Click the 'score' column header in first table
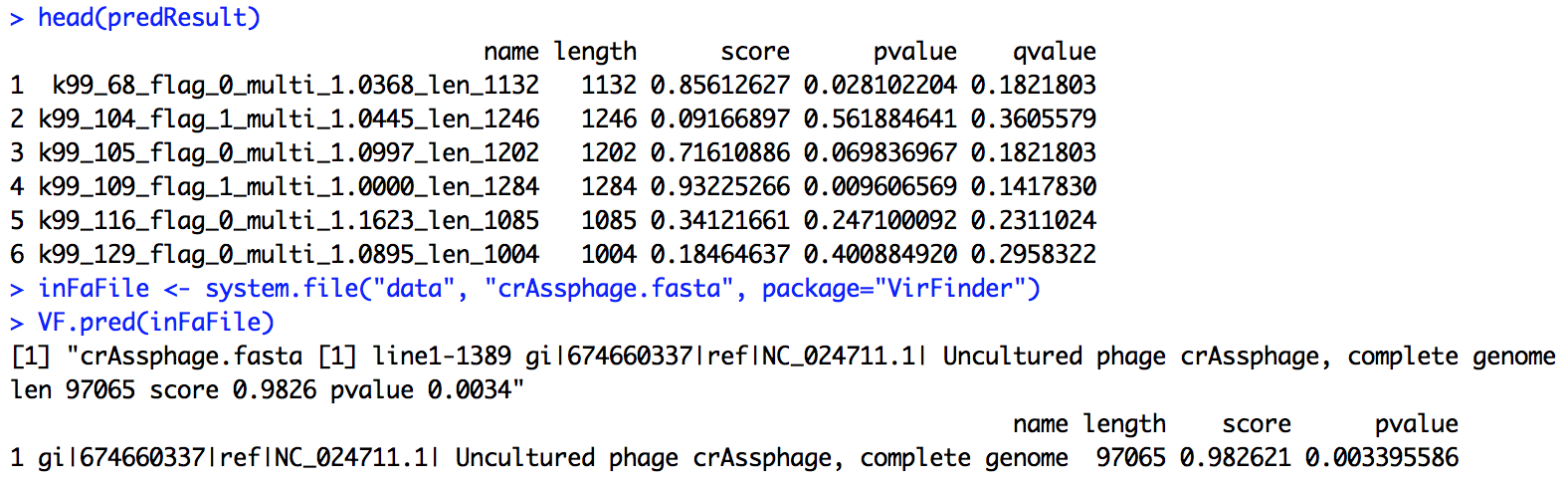1568x484 pixels. (755, 51)
